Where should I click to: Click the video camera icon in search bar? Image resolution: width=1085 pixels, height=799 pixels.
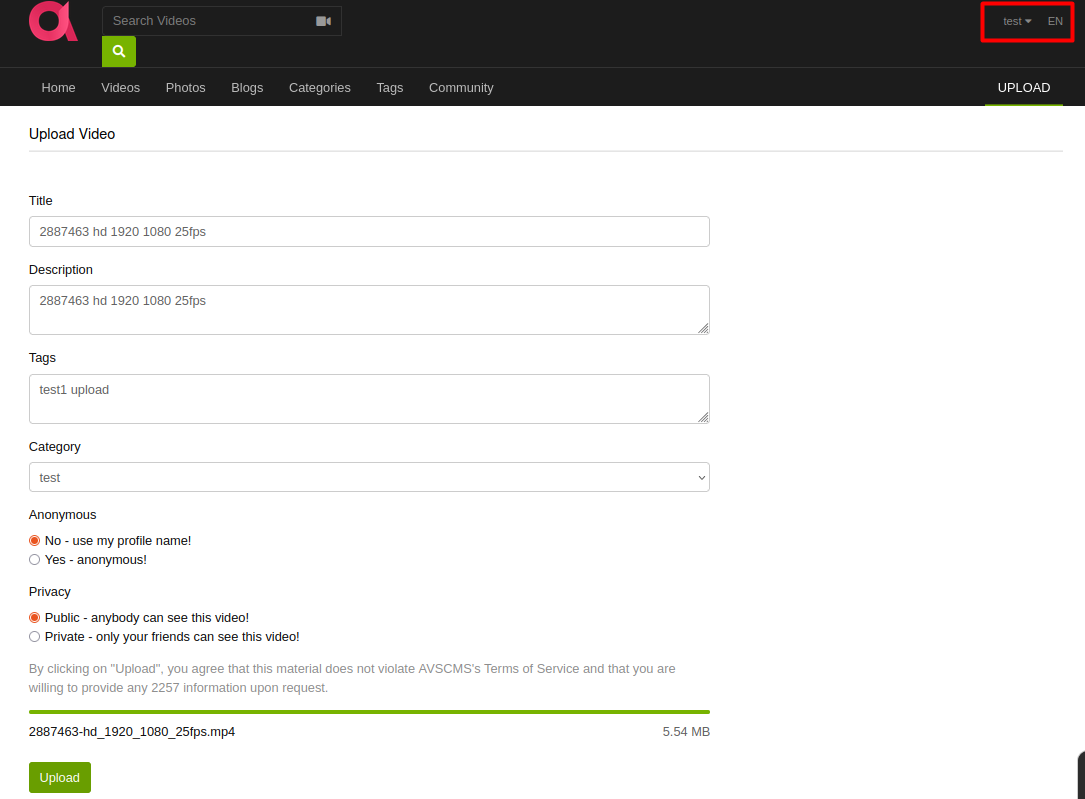coord(323,20)
